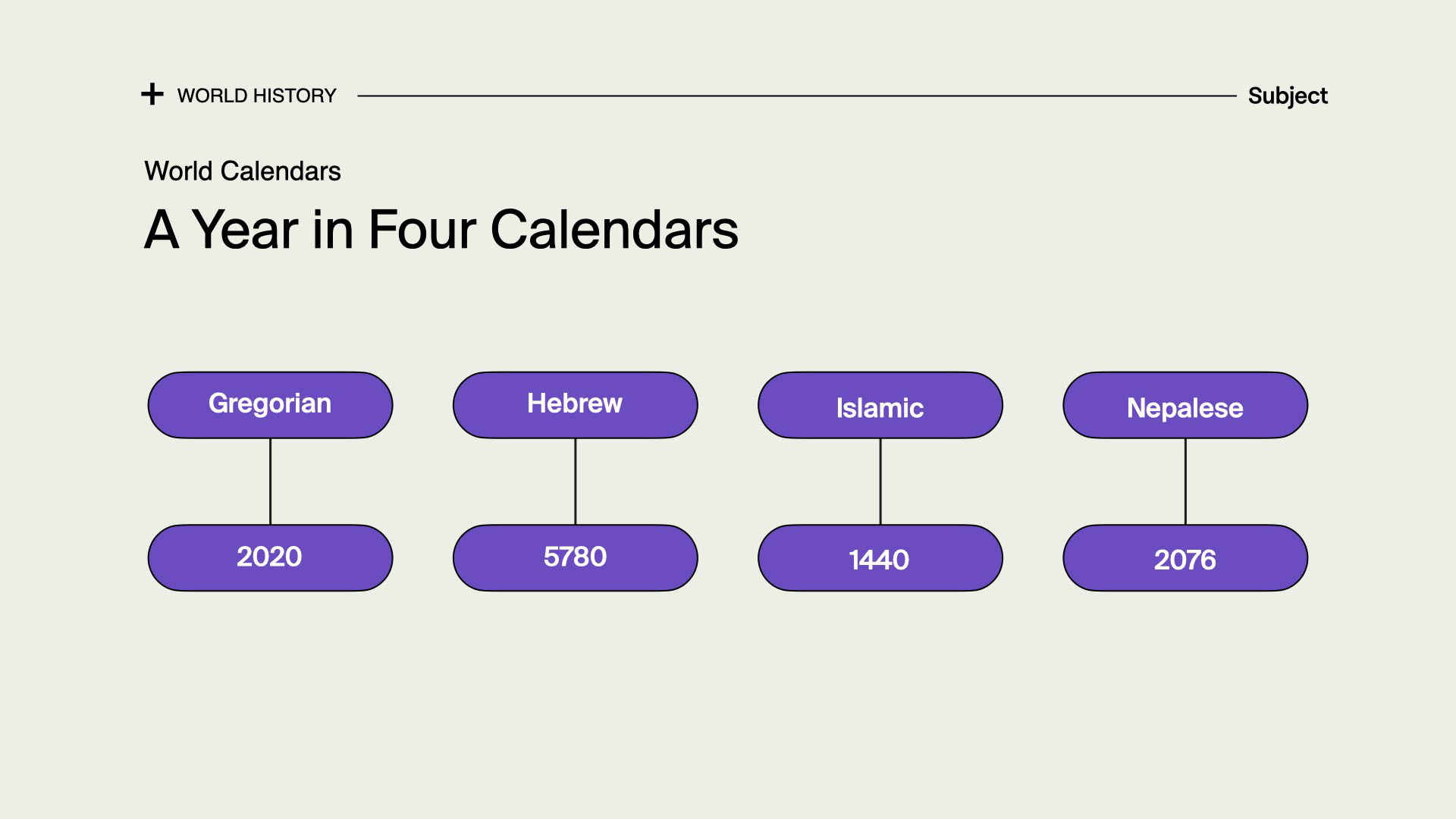Select the Gregorian pill shape
1456x819 pixels.
point(270,405)
